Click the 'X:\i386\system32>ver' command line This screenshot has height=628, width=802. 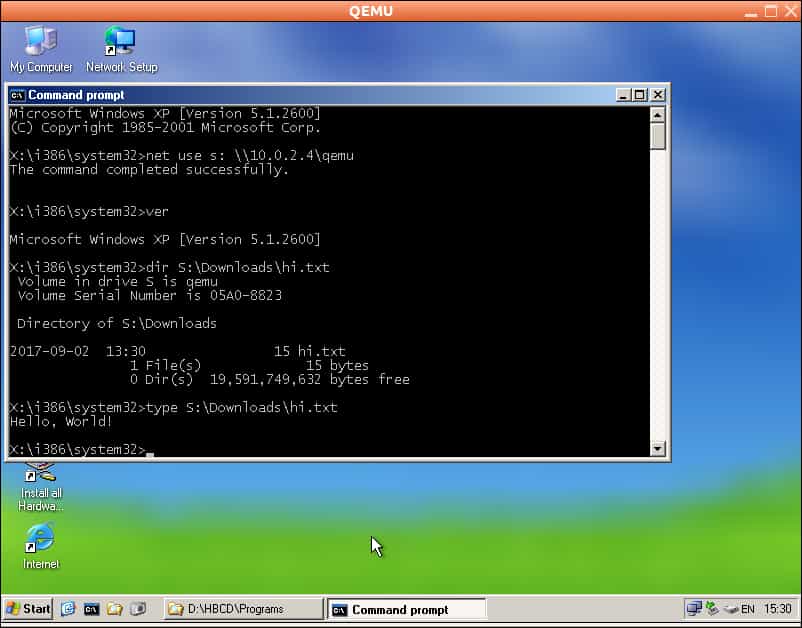click(x=89, y=212)
